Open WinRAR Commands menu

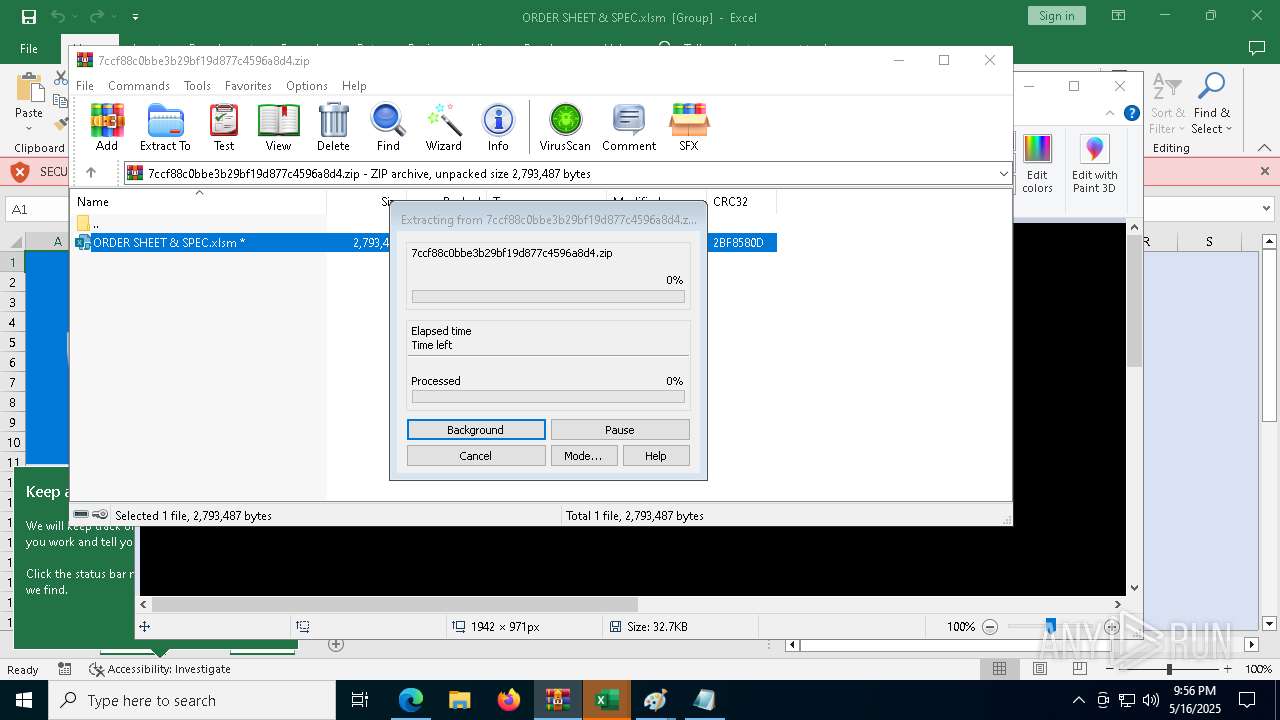tap(139, 86)
